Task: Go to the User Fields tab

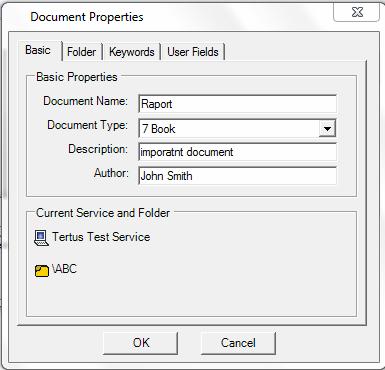Action: [193, 52]
